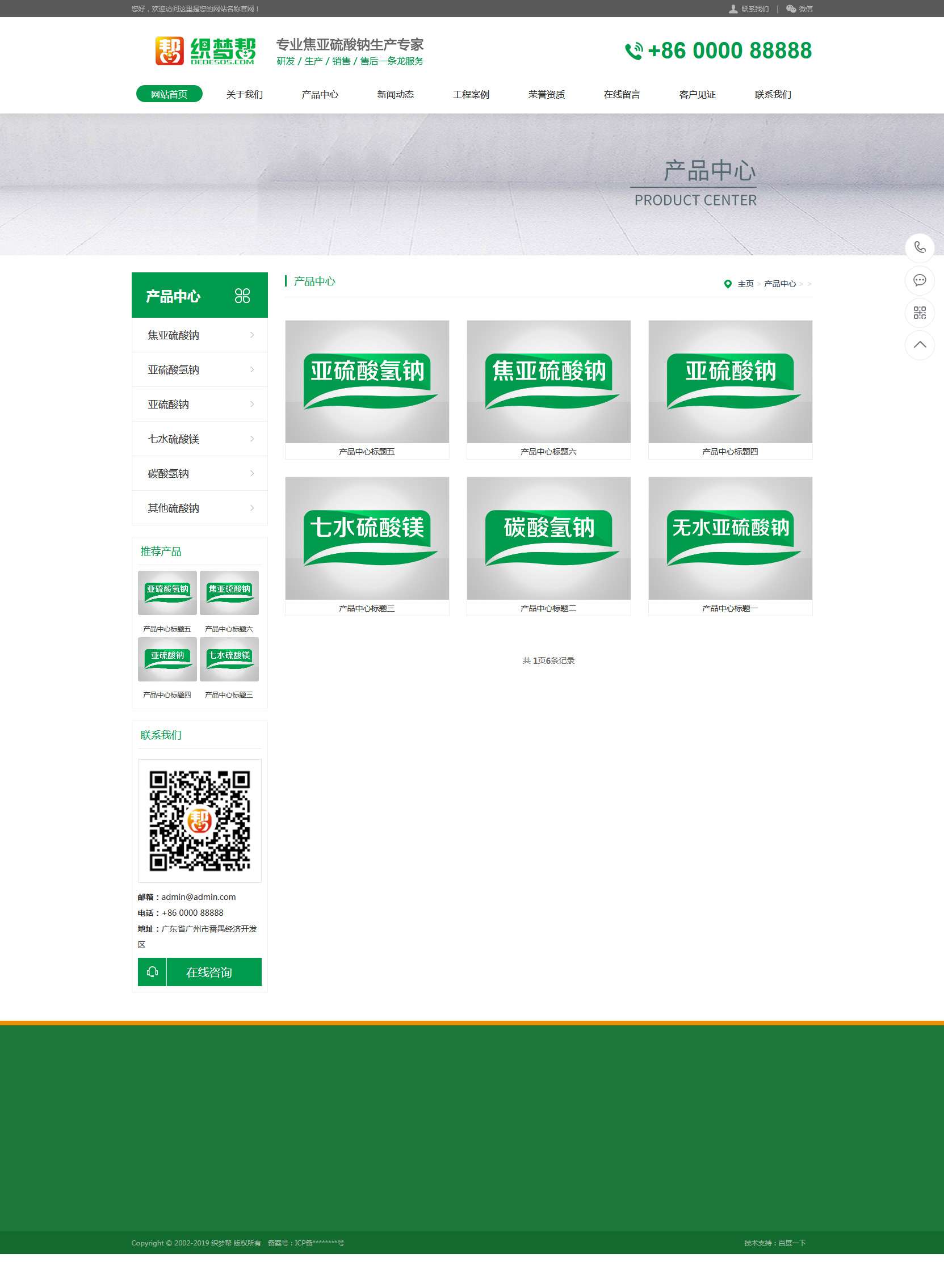Open the 焦亚硫酸钠 large product image
Viewport: 944px width, 1288px height.
548,381
